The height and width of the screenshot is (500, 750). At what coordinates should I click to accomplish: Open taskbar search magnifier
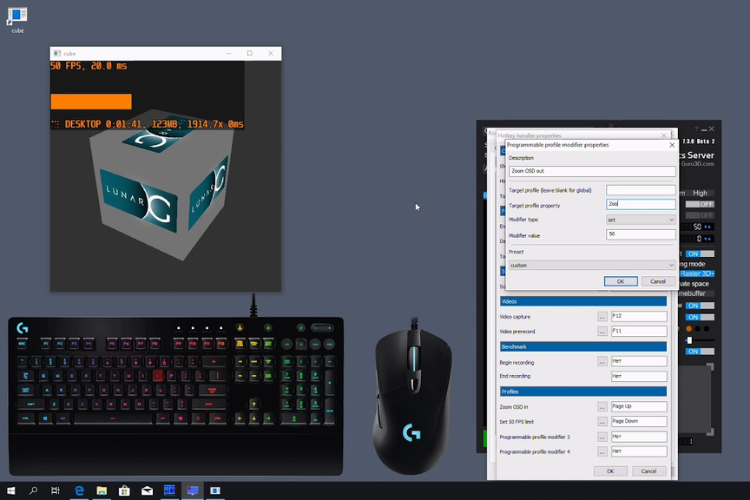click(33, 490)
